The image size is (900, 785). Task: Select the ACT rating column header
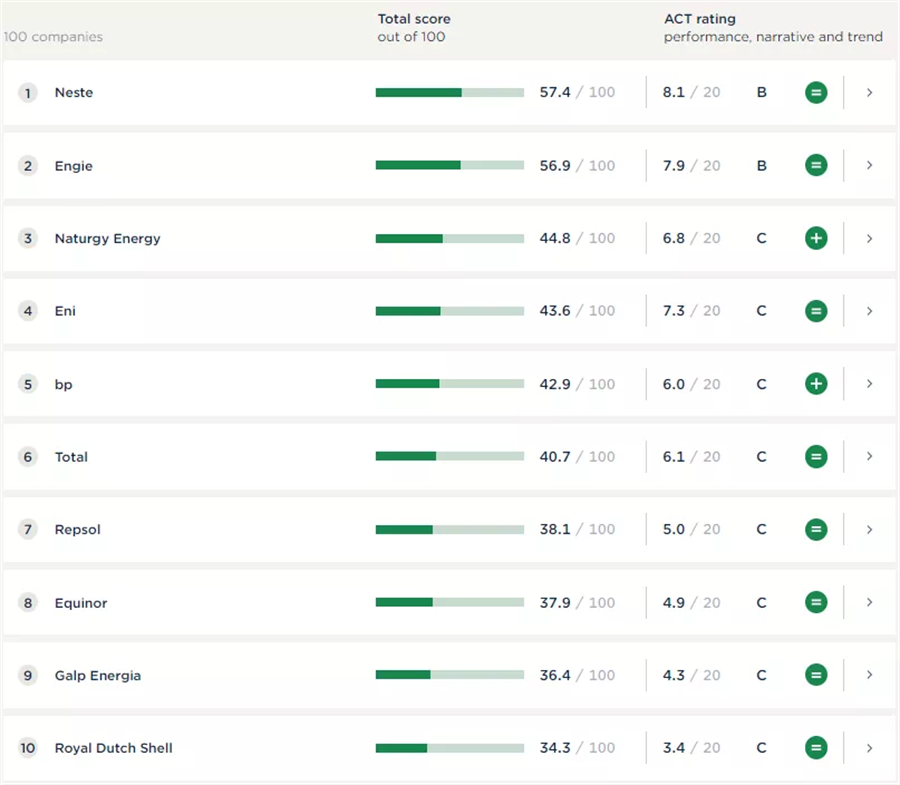click(x=699, y=19)
